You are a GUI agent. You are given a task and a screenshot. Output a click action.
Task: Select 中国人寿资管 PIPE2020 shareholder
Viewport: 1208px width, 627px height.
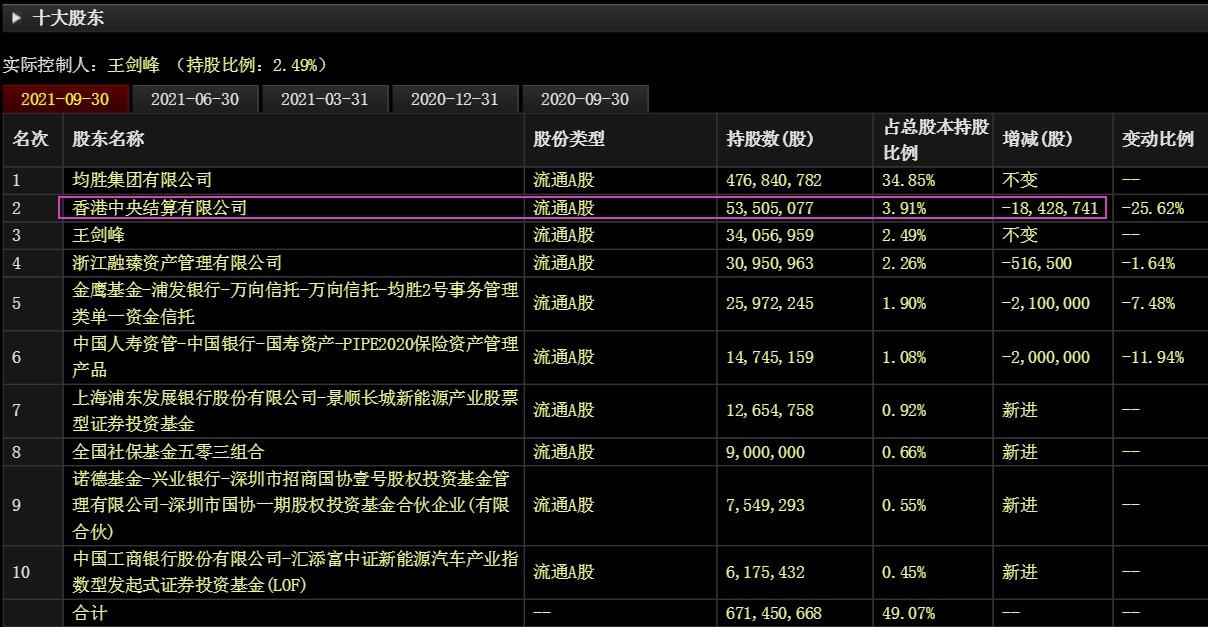[295, 357]
